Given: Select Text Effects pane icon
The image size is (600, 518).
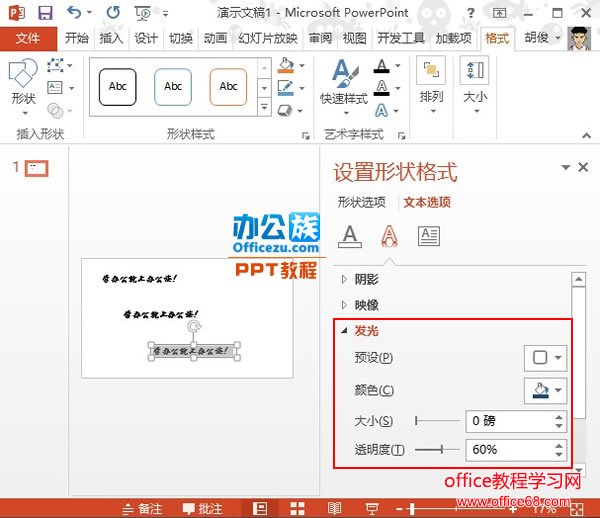Looking at the screenshot, I should coord(389,236).
